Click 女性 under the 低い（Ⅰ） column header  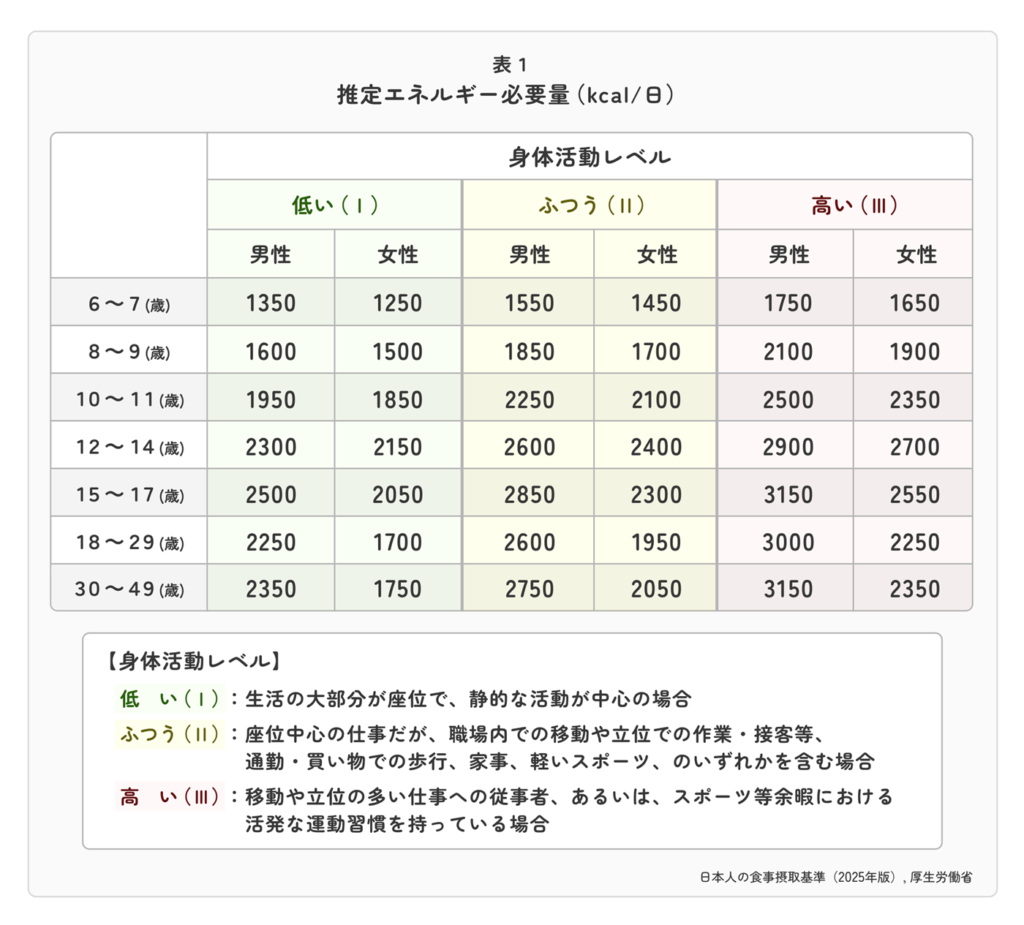click(x=398, y=254)
